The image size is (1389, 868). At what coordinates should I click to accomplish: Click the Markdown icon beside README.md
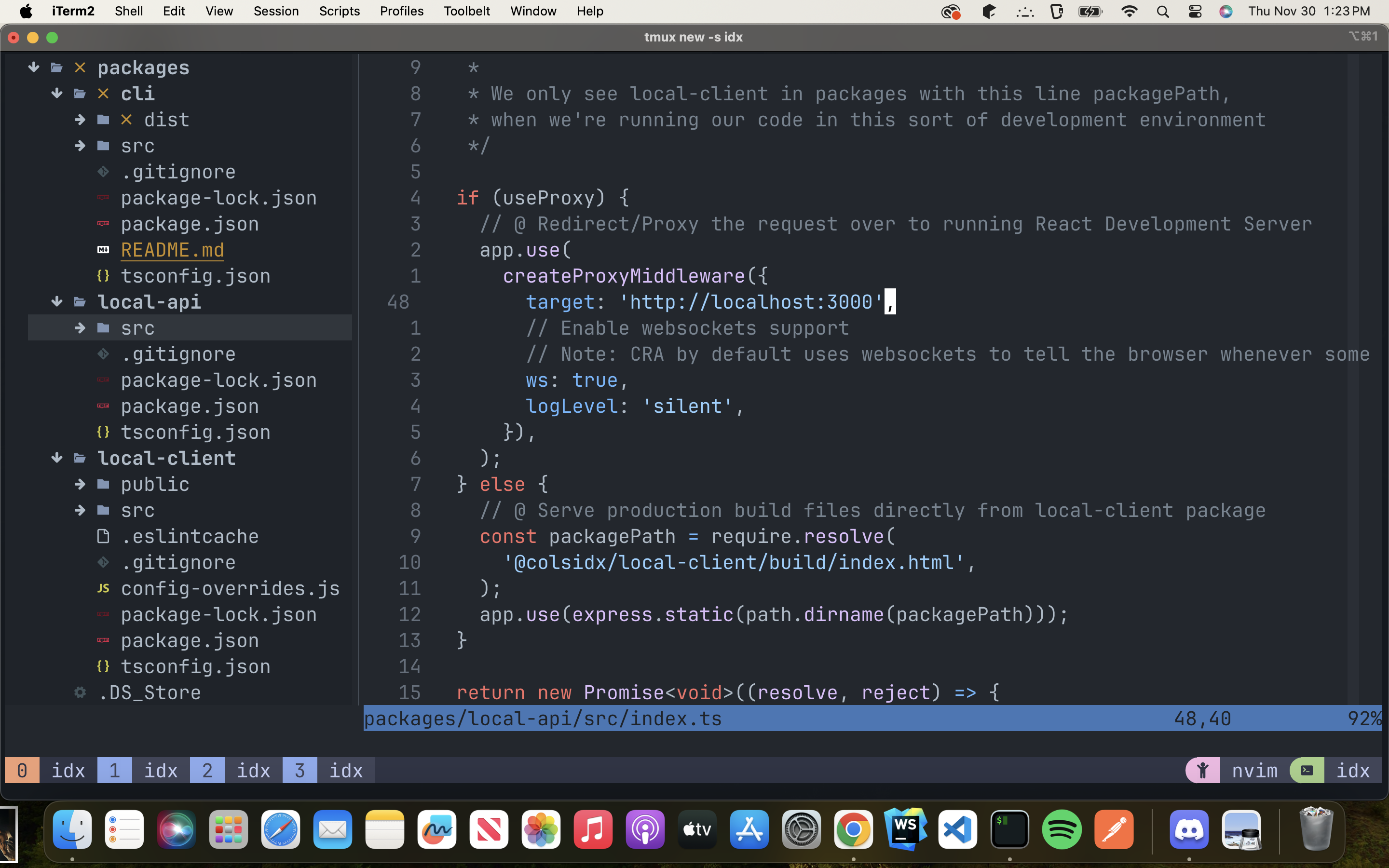point(103,250)
